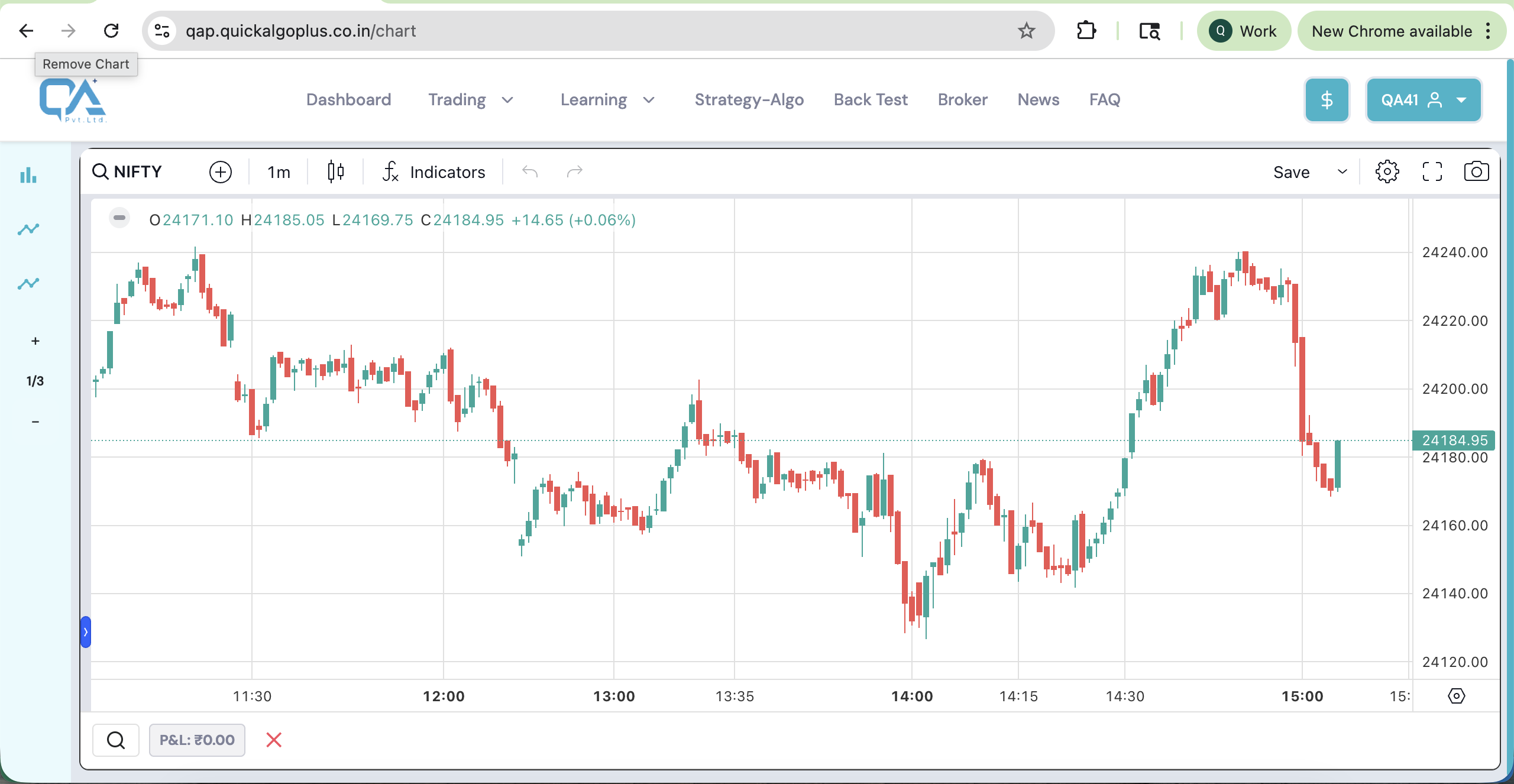Open the Dashboard menu item
This screenshot has height=784, width=1514.
click(x=348, y=99)
